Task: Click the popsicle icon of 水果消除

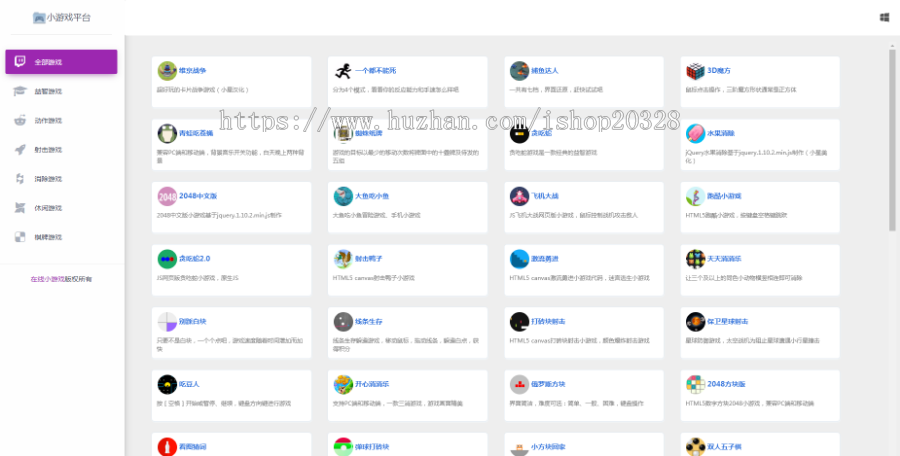Action: [x=695, y=133]
